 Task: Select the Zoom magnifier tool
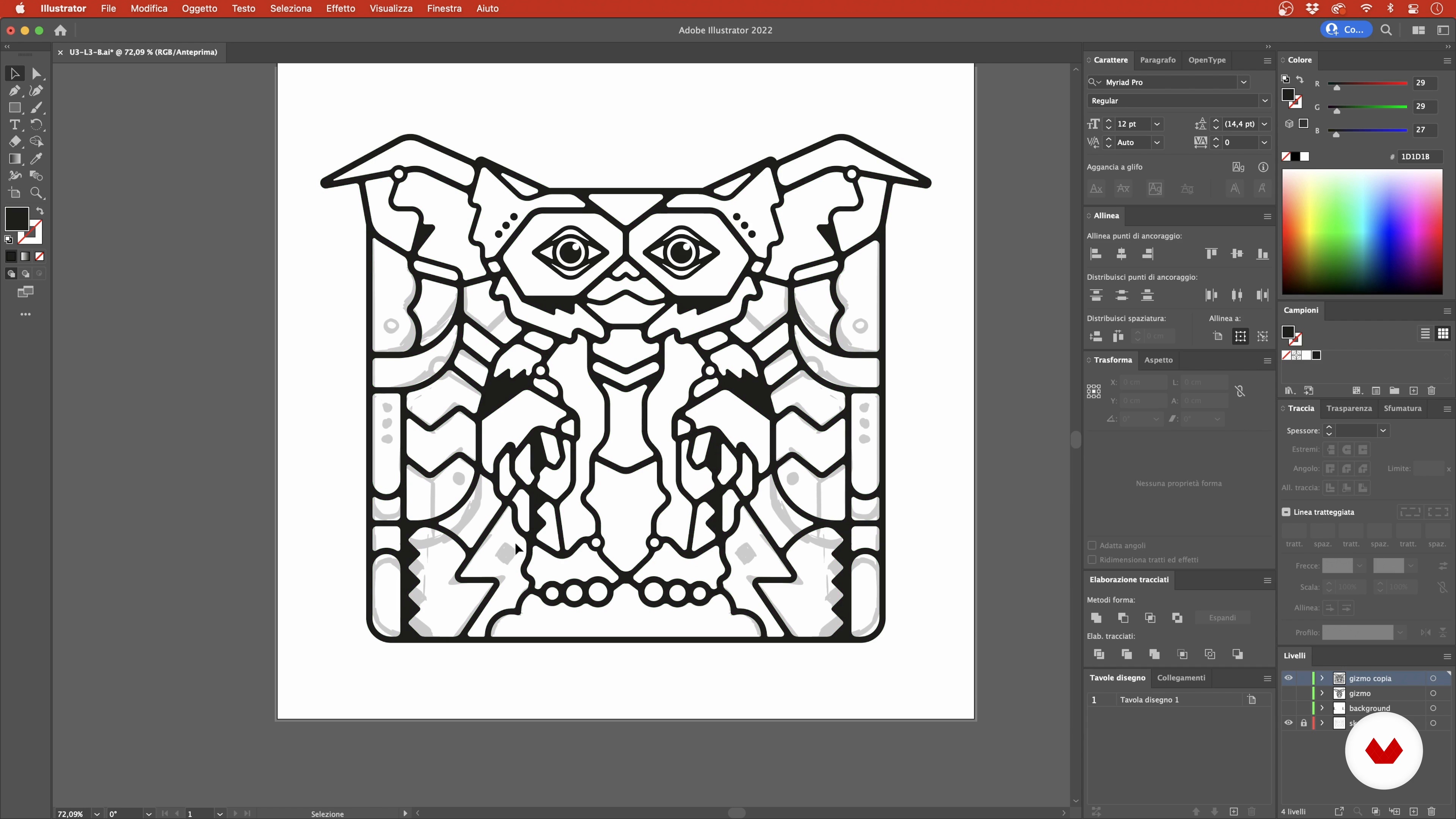pos(36,193)
